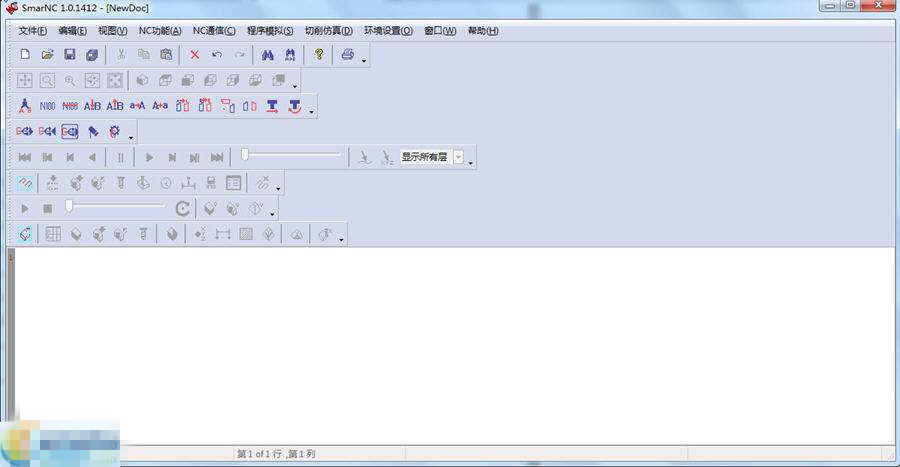Click the yellow question mark help icon
900x467 pixels.
click(319, 55)
